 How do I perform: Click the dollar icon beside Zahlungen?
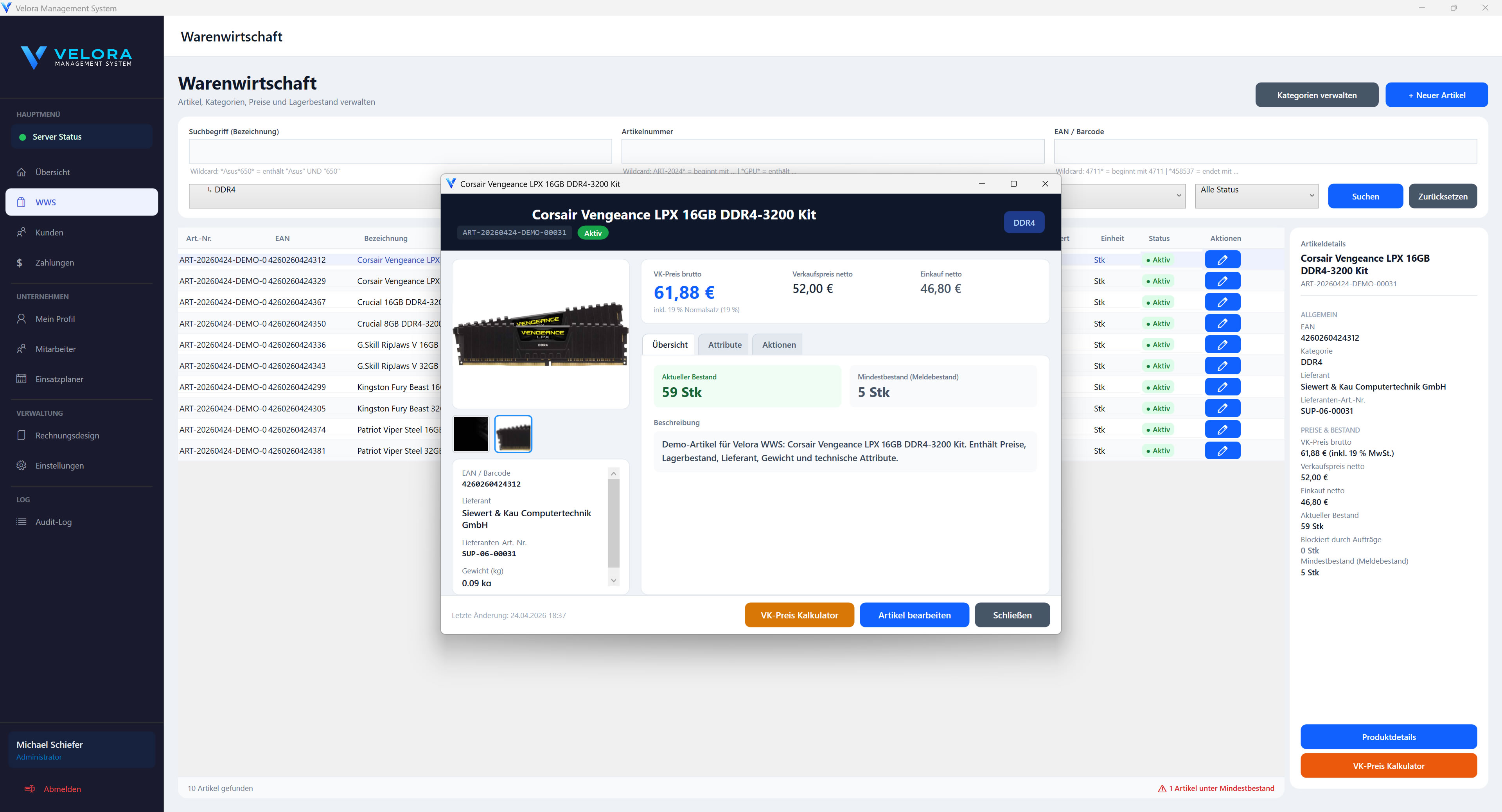click(x=20, y=262)
